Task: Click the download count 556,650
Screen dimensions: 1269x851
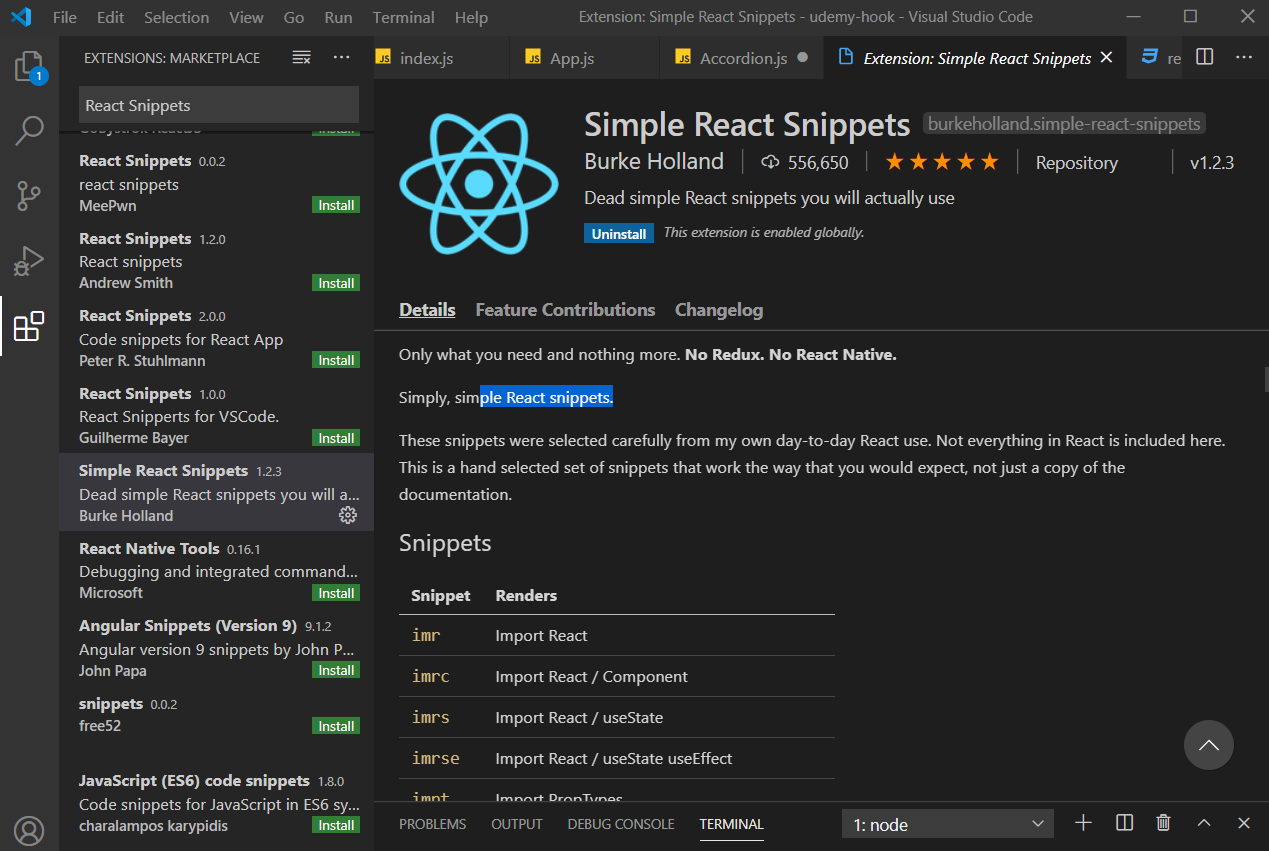Action: (805, 162)
